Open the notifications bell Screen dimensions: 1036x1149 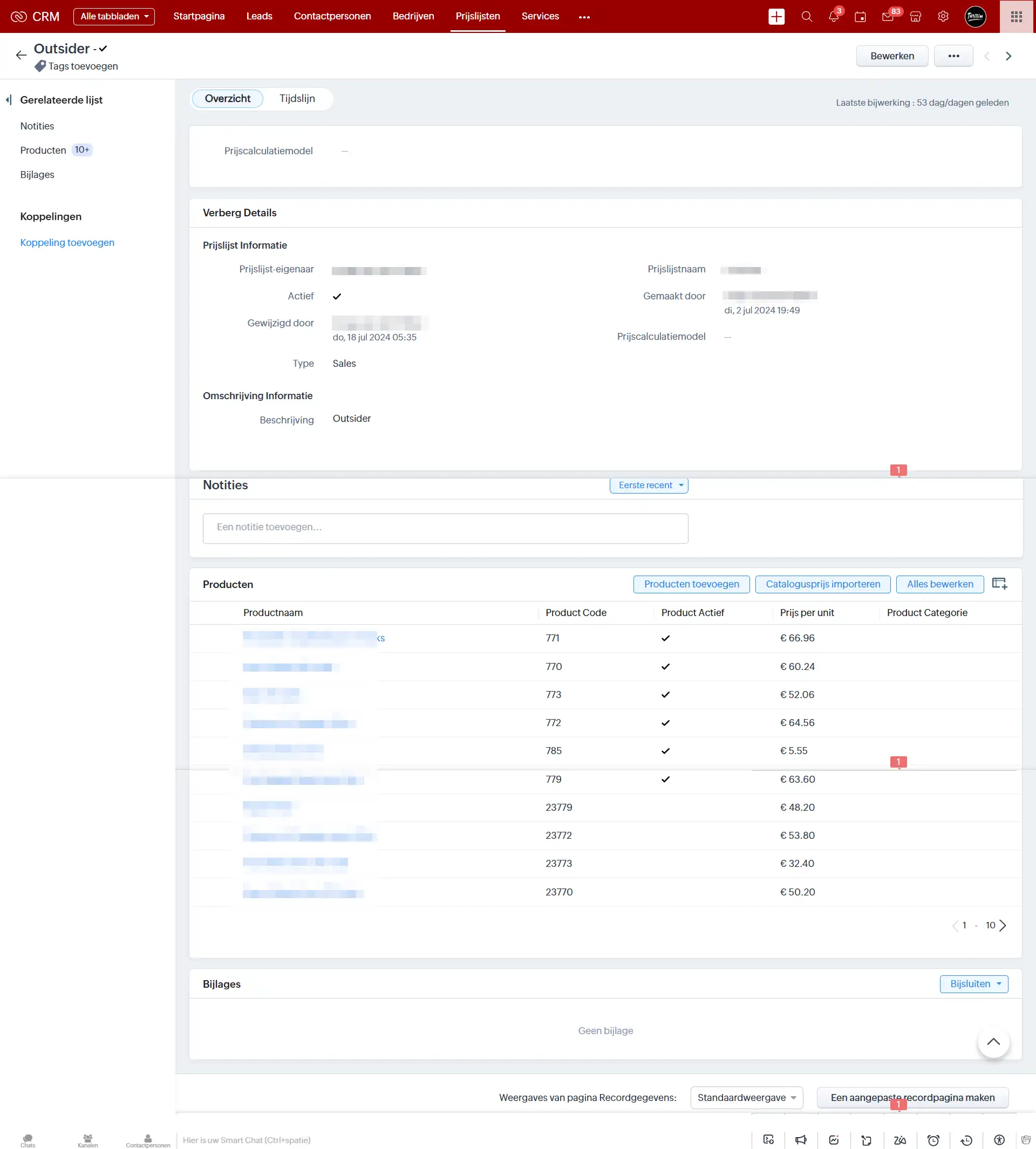(832, 17)
